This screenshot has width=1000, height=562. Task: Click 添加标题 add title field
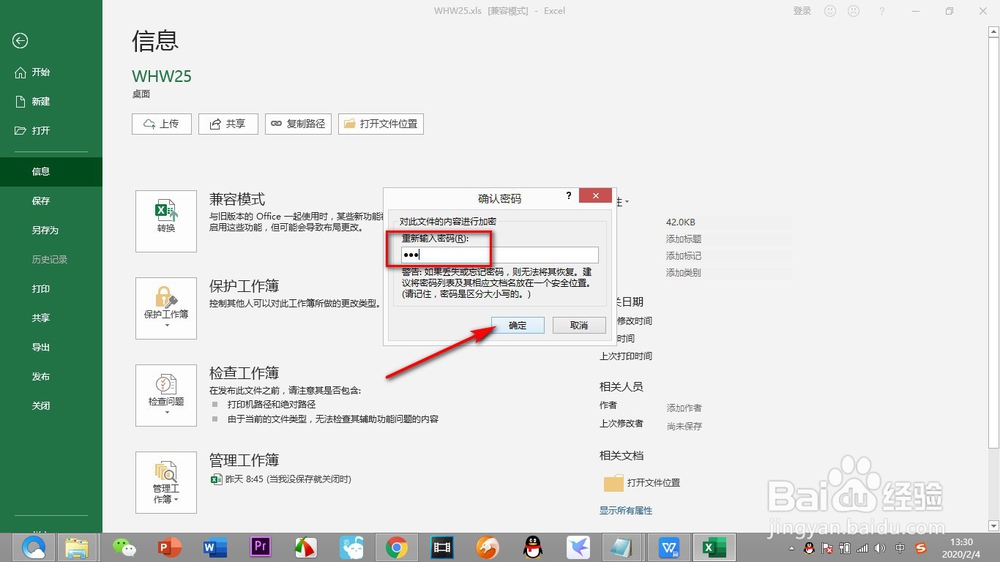(684, 239)
